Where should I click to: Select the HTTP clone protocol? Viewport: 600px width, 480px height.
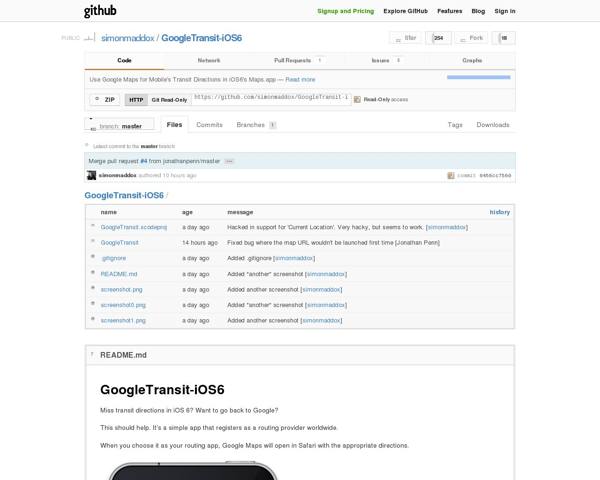tap(137, 100)
